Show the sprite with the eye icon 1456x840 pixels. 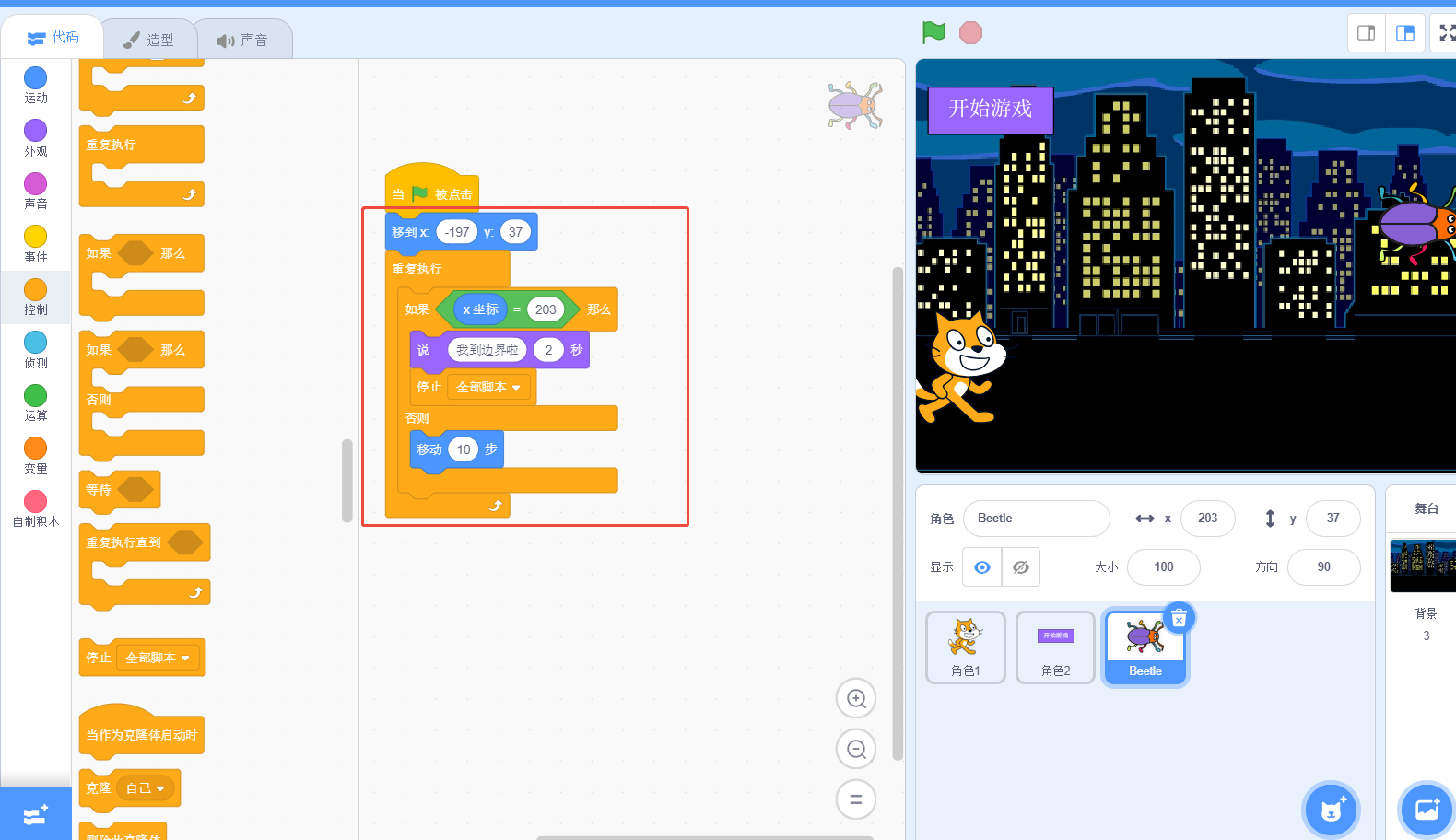click(x=982, y=566)
